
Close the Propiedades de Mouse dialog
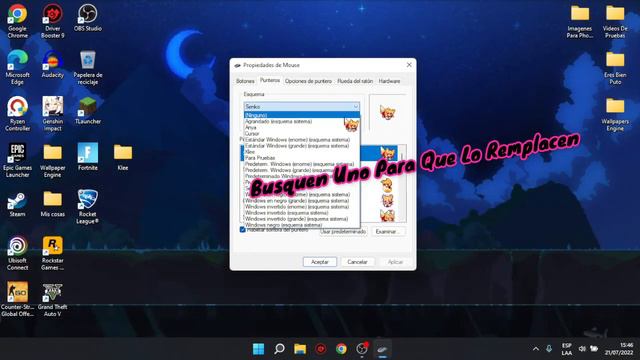click(x=409, y=65)
